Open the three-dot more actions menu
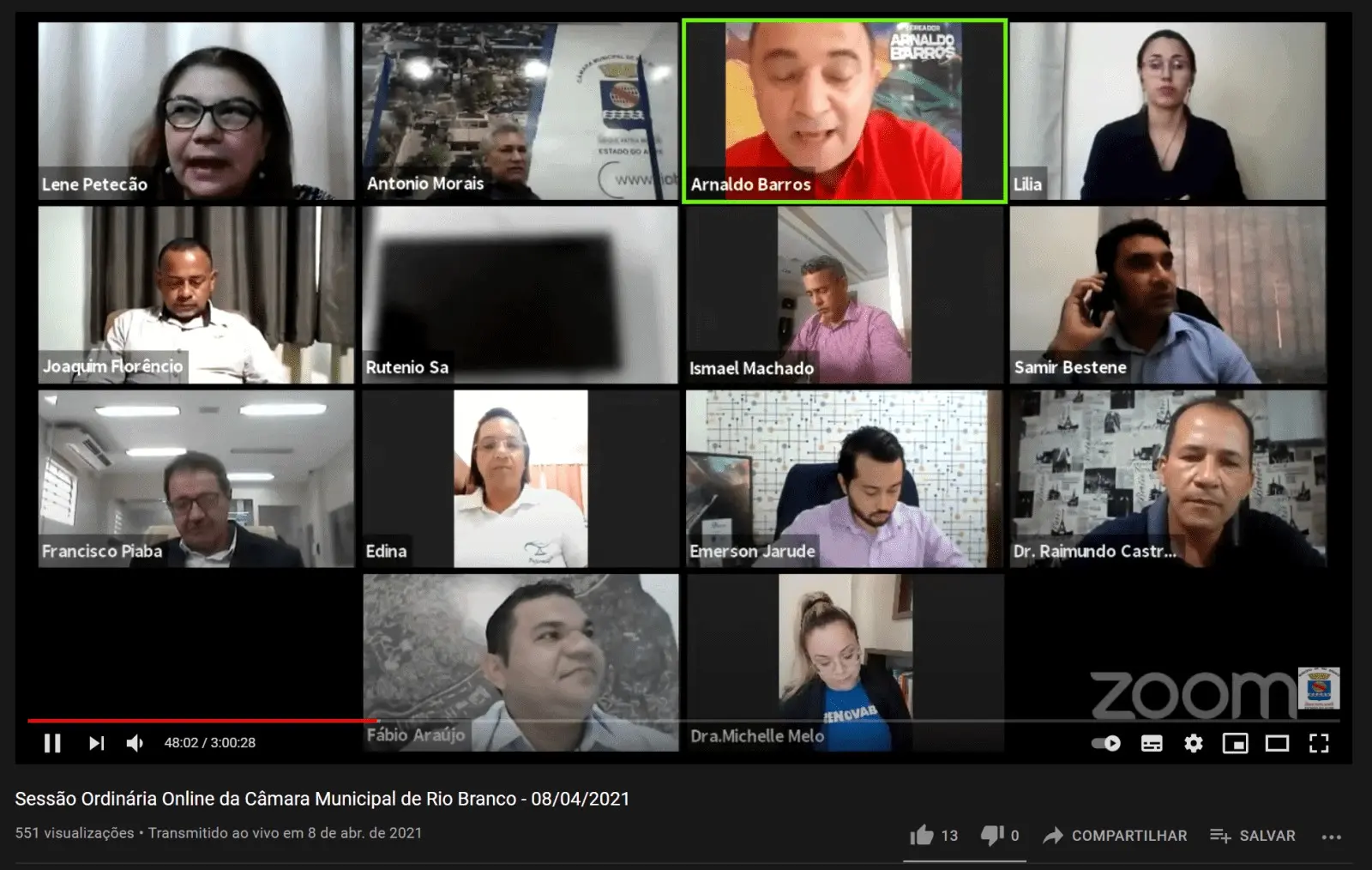The width and height of the screenshot is (1372, 870). (x=1331, y=837)
